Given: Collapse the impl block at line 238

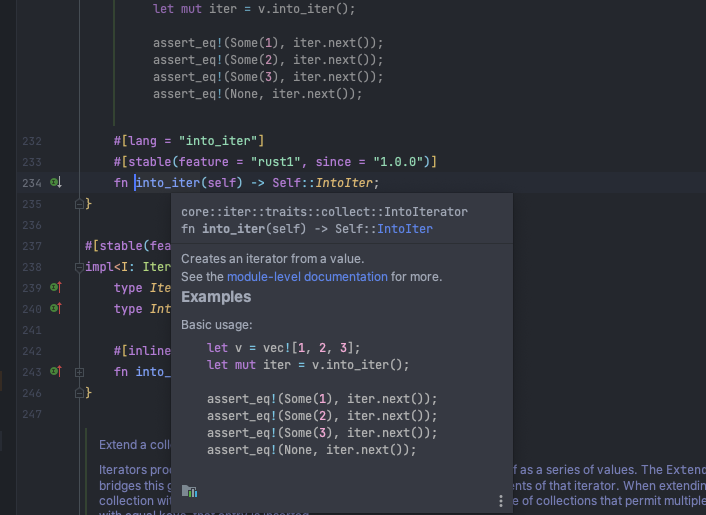Looking at the screenshot, I should [79, 267].
